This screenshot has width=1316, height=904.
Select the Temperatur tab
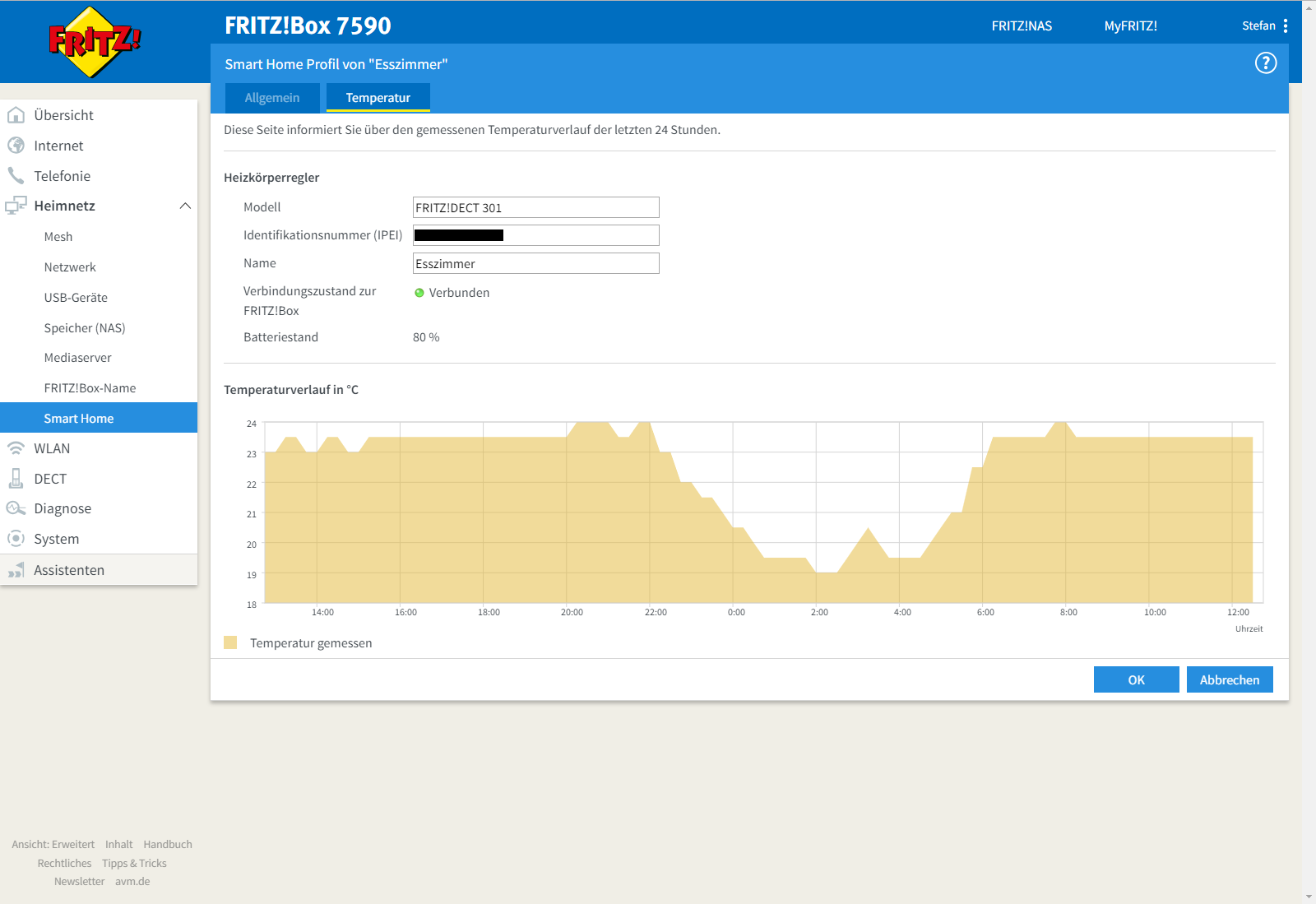(378, 98)
